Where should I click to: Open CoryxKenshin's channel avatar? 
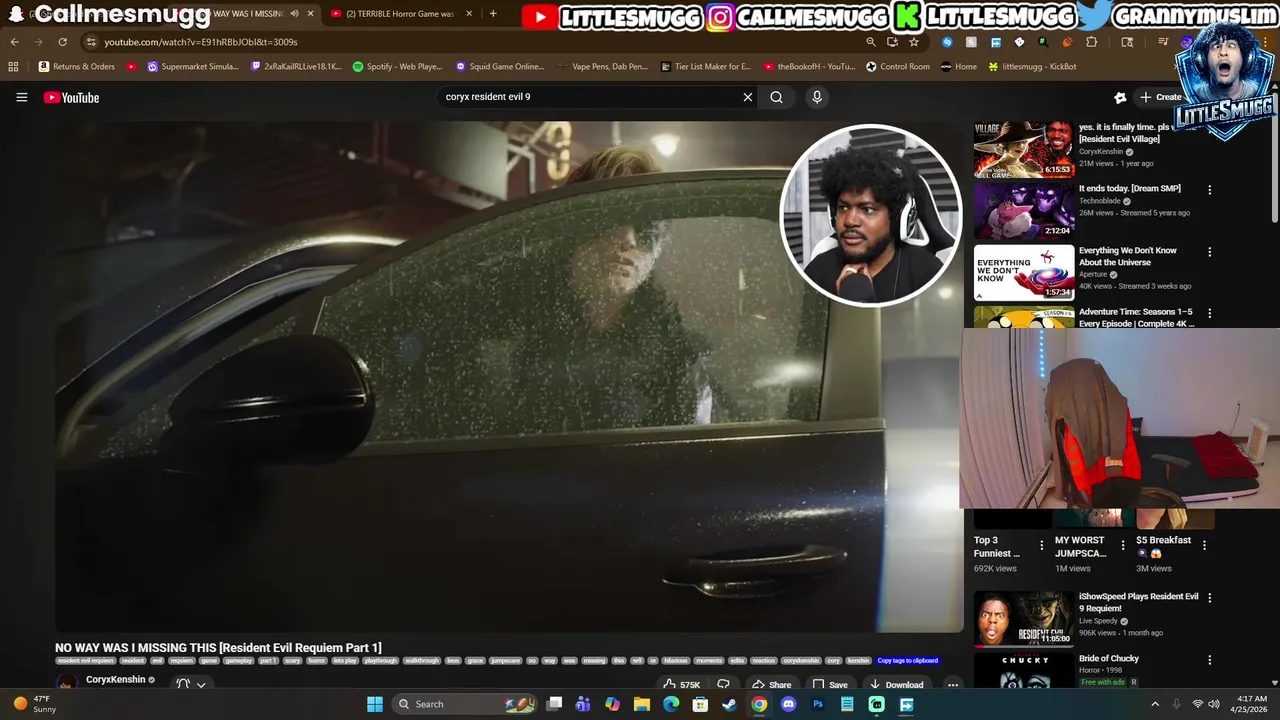(66, 683)
